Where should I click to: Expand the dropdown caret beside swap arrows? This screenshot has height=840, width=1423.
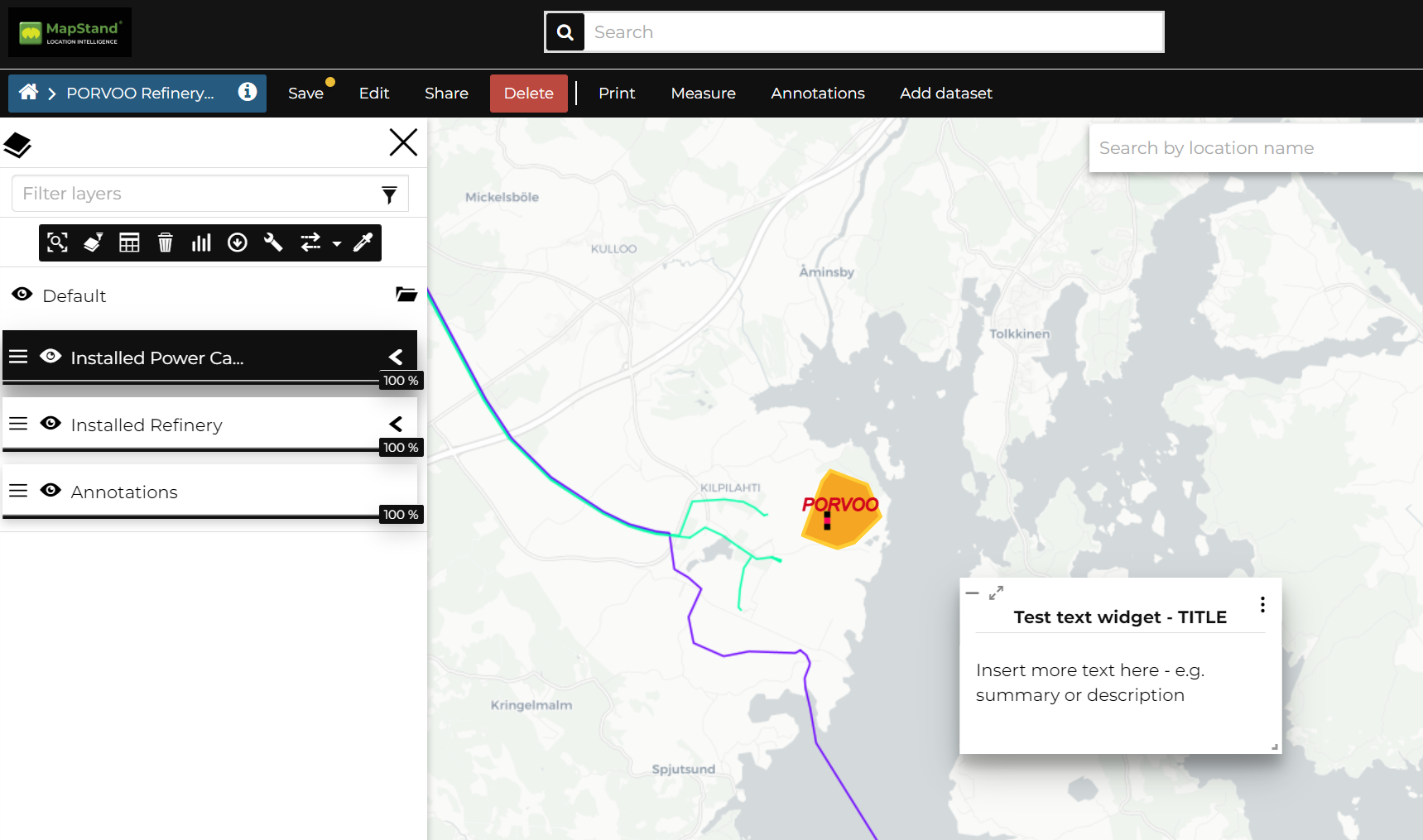(x=337, y=244)
